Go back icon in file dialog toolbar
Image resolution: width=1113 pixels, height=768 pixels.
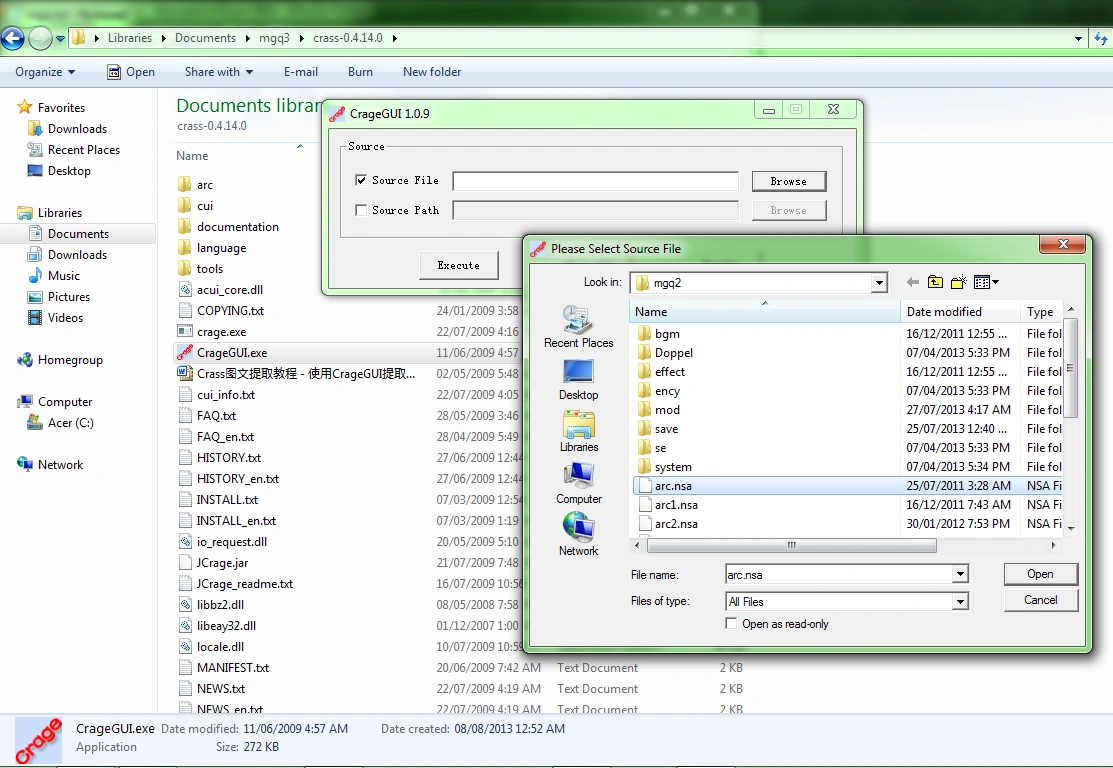click(913, 282)
